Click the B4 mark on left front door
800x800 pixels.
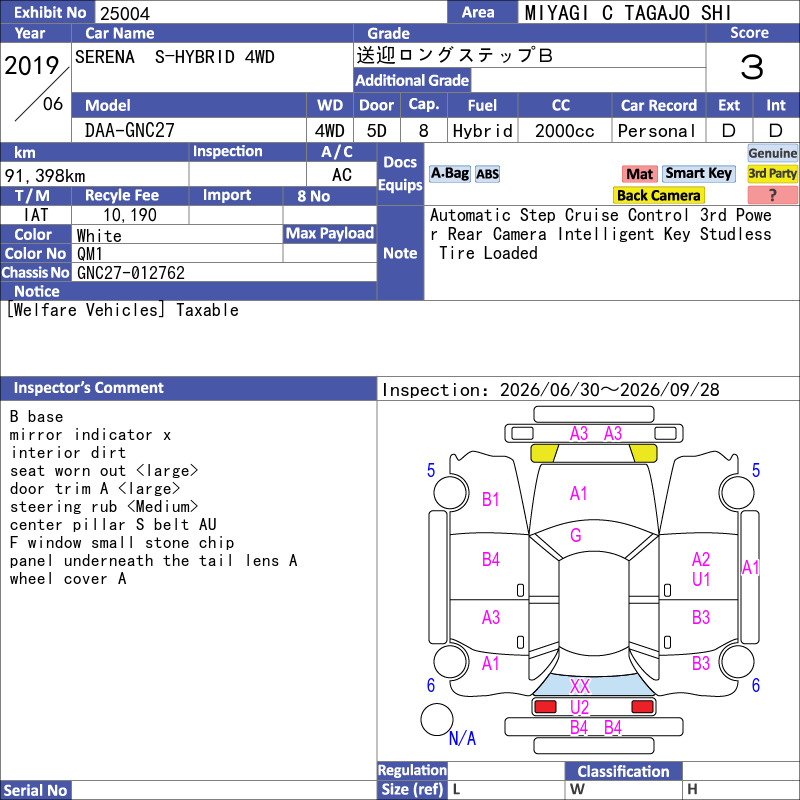click(x=491, y=560)
